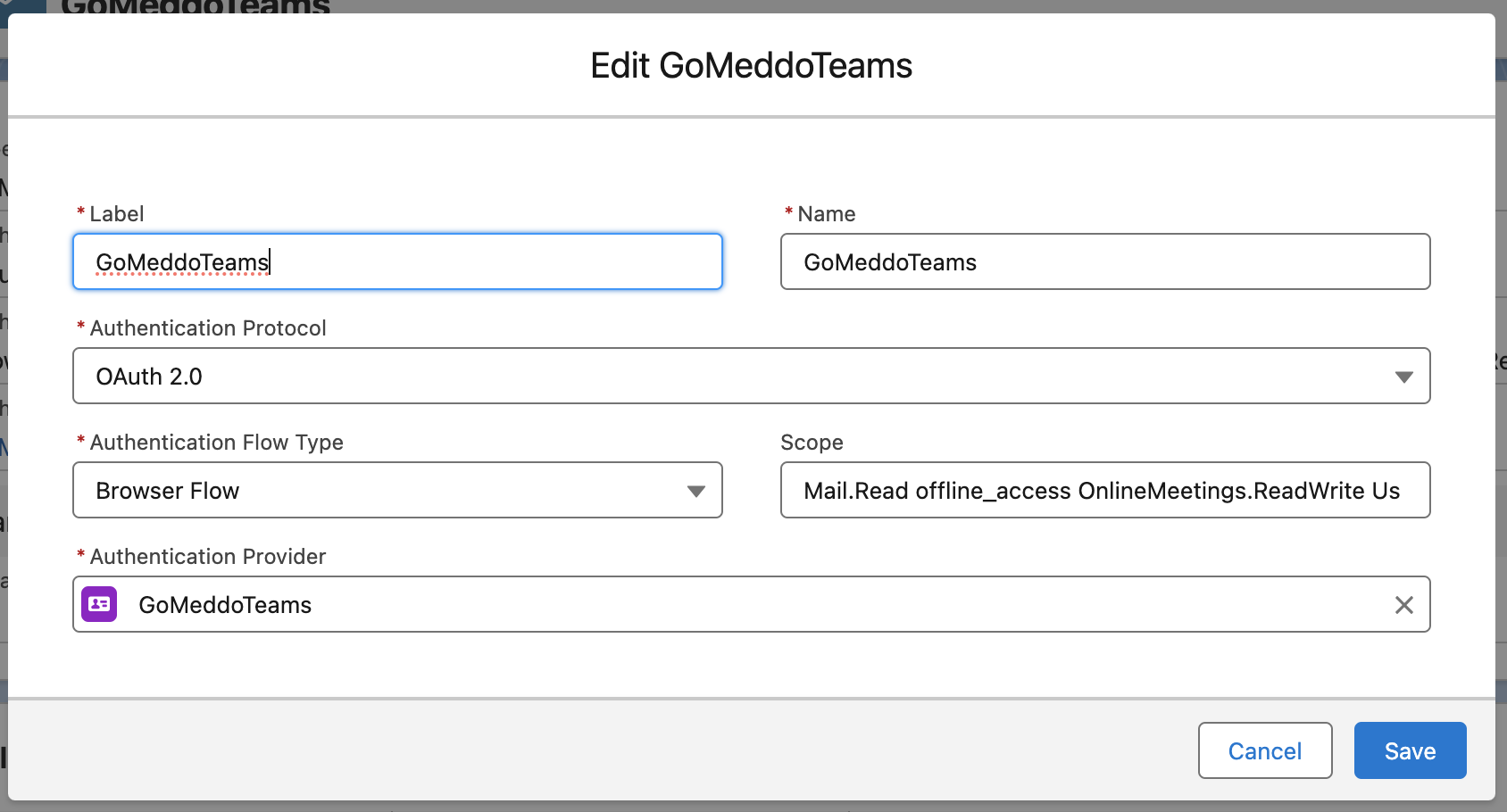Click the purple Authentication Provider record icon
1507x812 pixels.
coord(99,604)
